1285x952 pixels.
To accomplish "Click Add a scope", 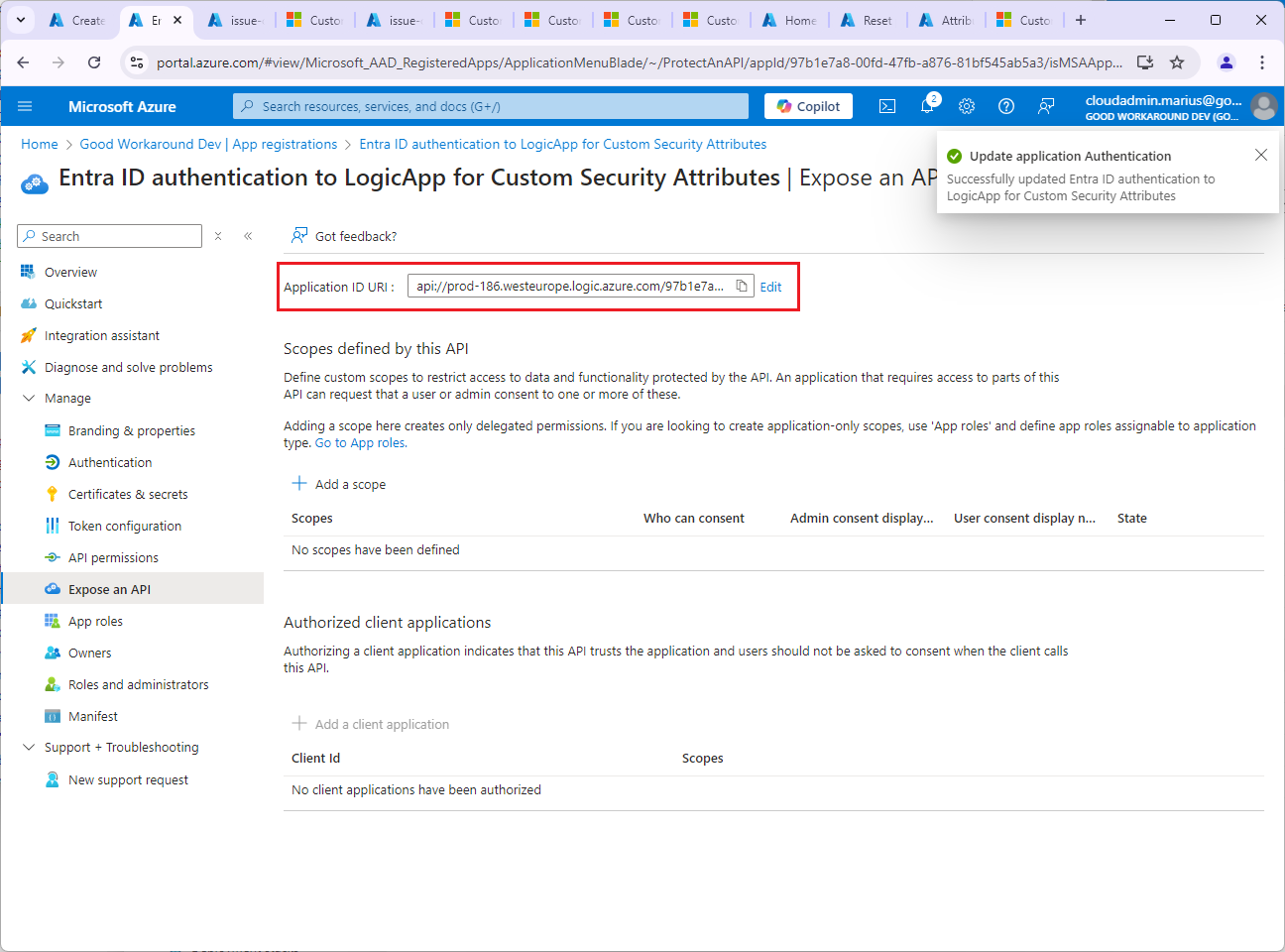I will pyautogui.click(x=339, y=484).
